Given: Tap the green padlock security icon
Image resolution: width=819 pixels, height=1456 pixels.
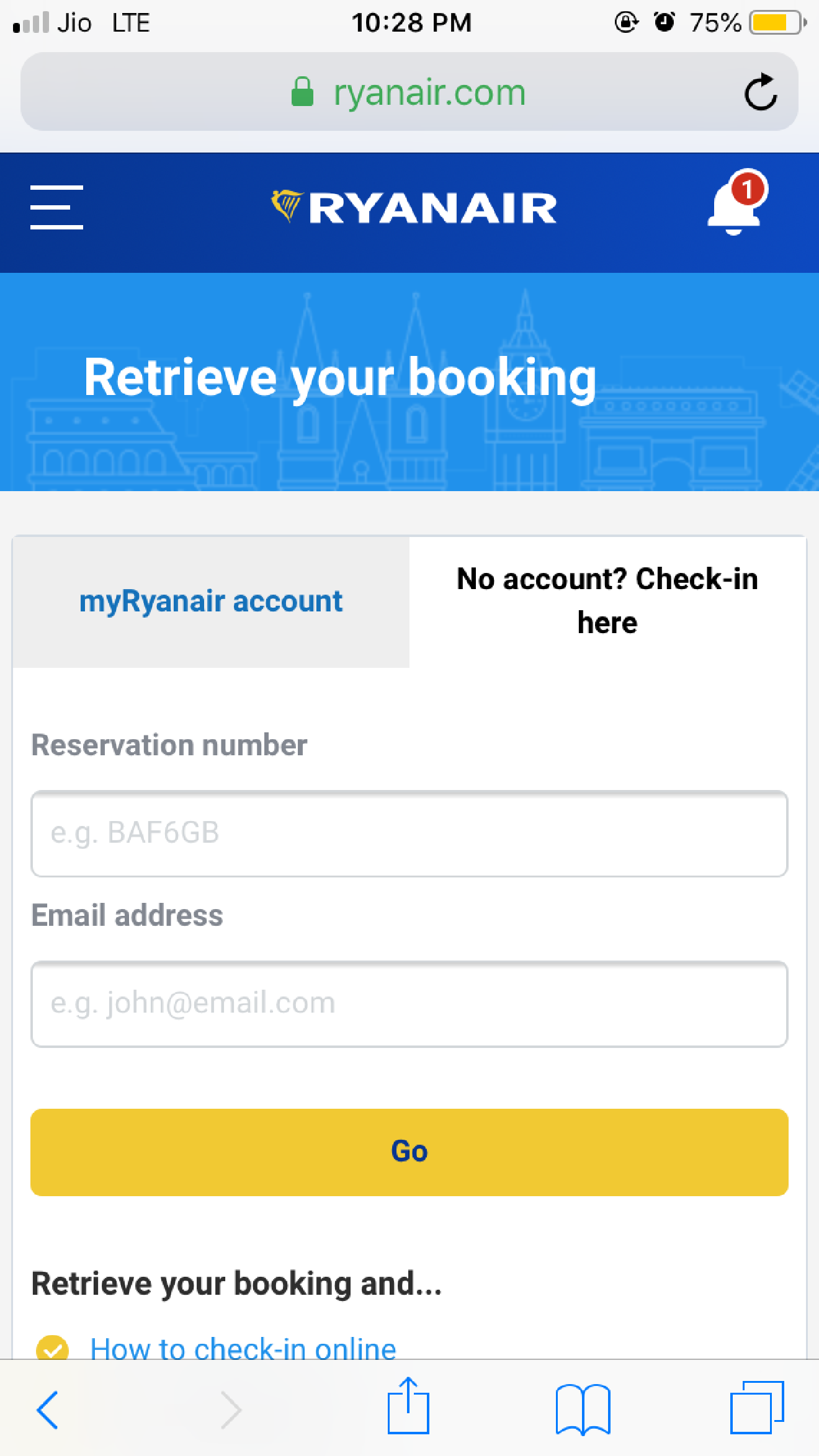Looking at the screenshot, I should 303,92.
